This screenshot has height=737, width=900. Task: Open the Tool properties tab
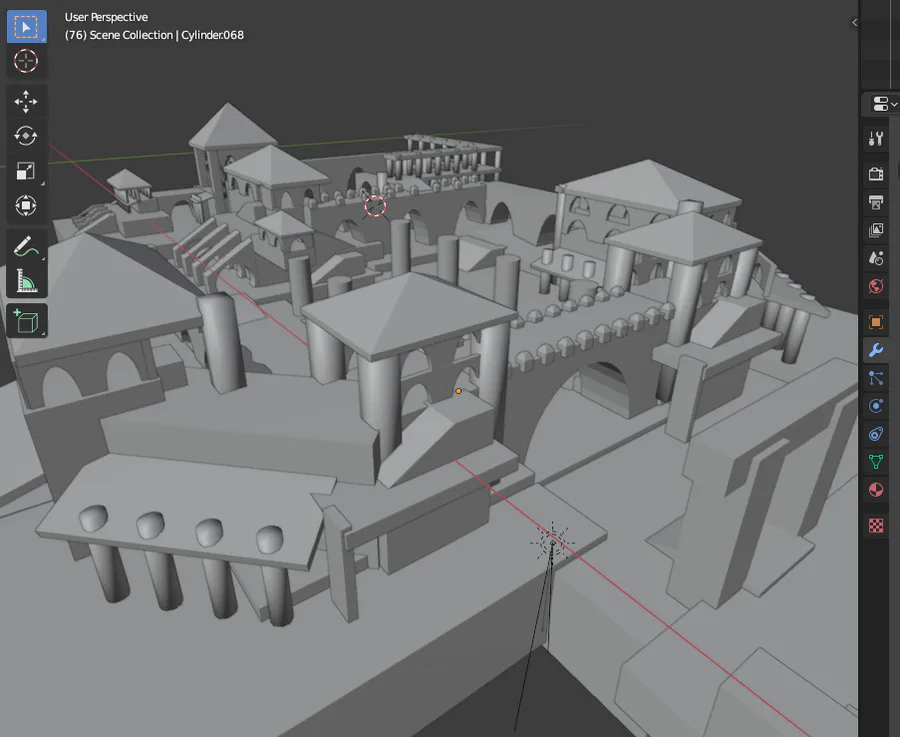coord(876,138)
